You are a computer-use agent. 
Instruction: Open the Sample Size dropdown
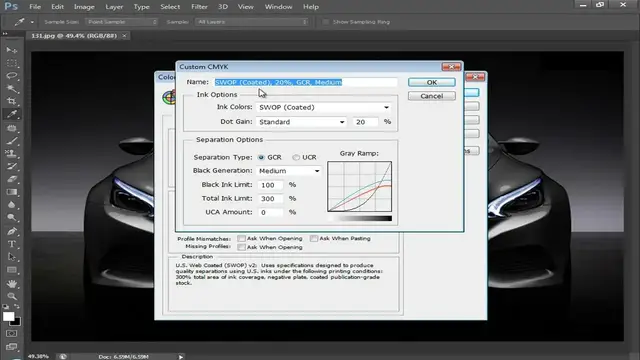tap(122, 22)
